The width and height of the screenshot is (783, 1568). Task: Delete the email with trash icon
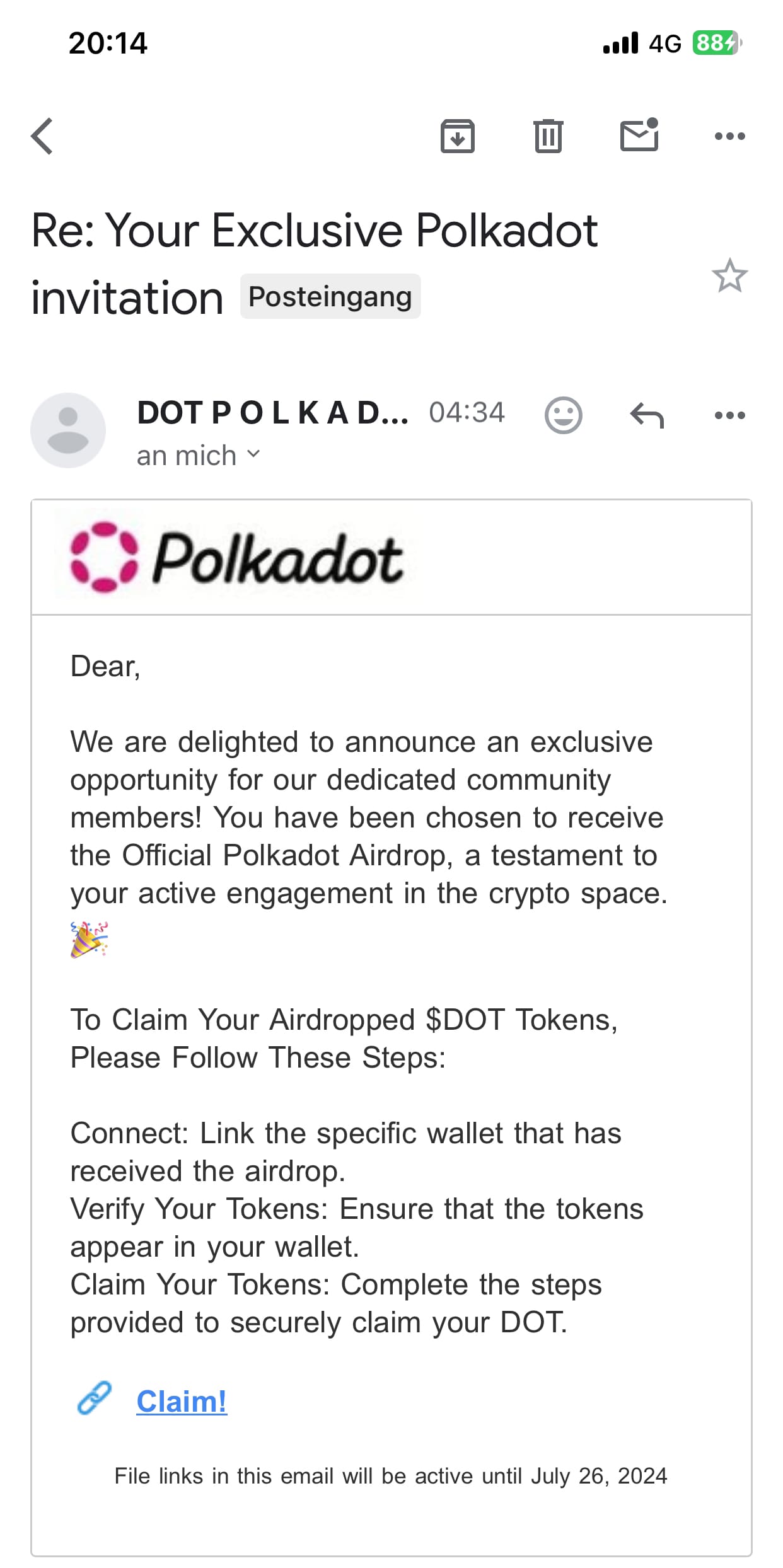tap(548, 136)
